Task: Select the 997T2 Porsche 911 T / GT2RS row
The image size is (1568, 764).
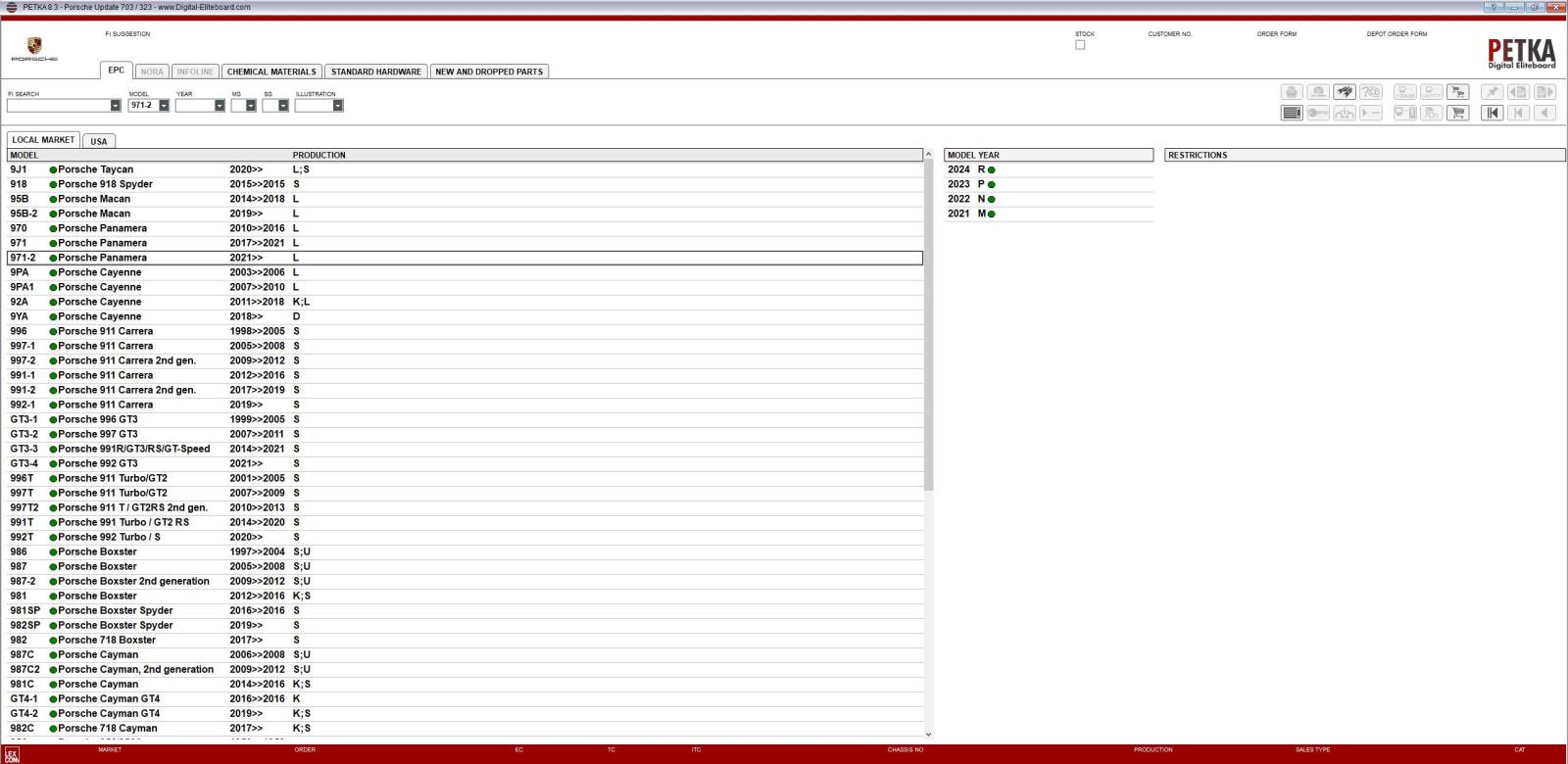Action: pos(465,507)
